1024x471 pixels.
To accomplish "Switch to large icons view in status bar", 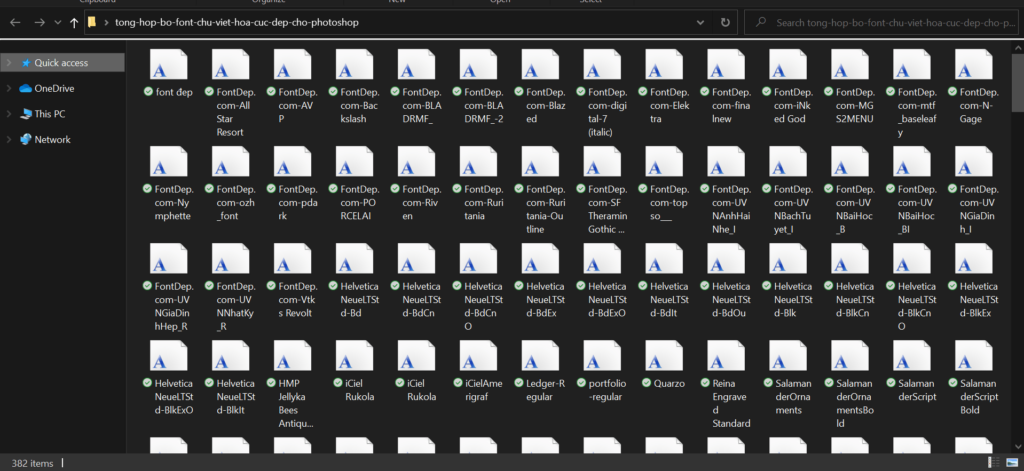I will tap(1011, 463).
